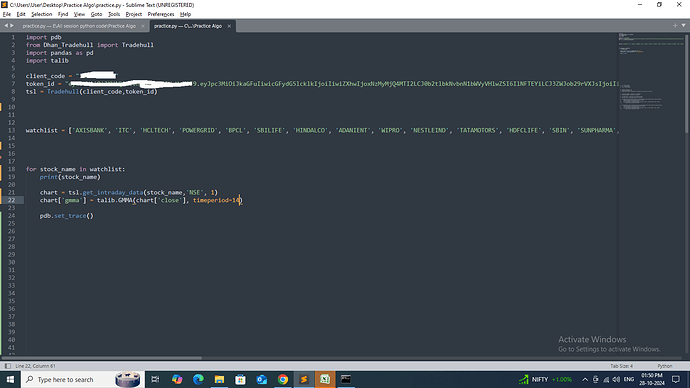Open Sublime Text taskbar icon
The image size is (690, 388).
304,379
